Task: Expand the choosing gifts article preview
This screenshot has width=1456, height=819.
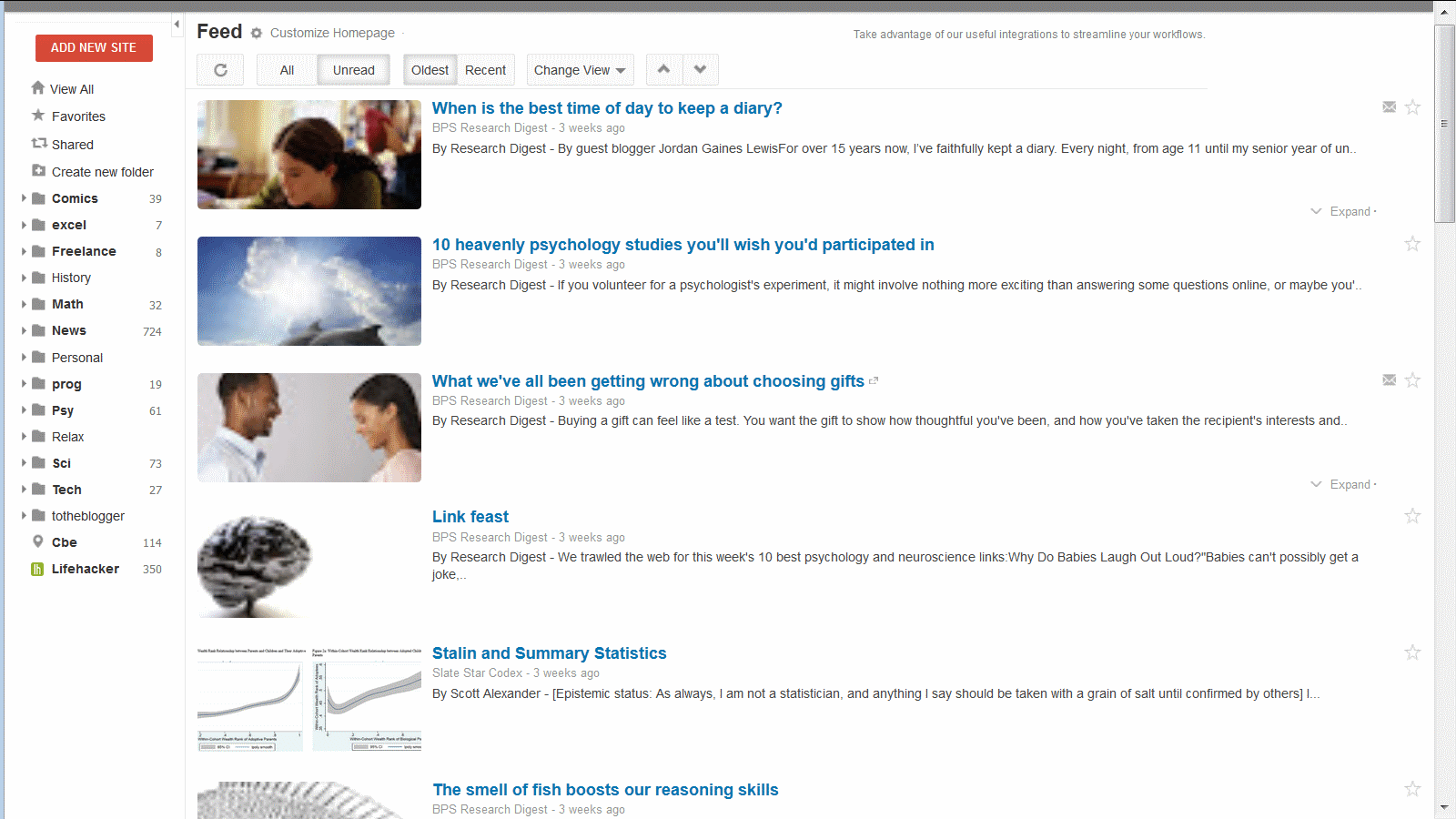Action: pos(1343,484)
